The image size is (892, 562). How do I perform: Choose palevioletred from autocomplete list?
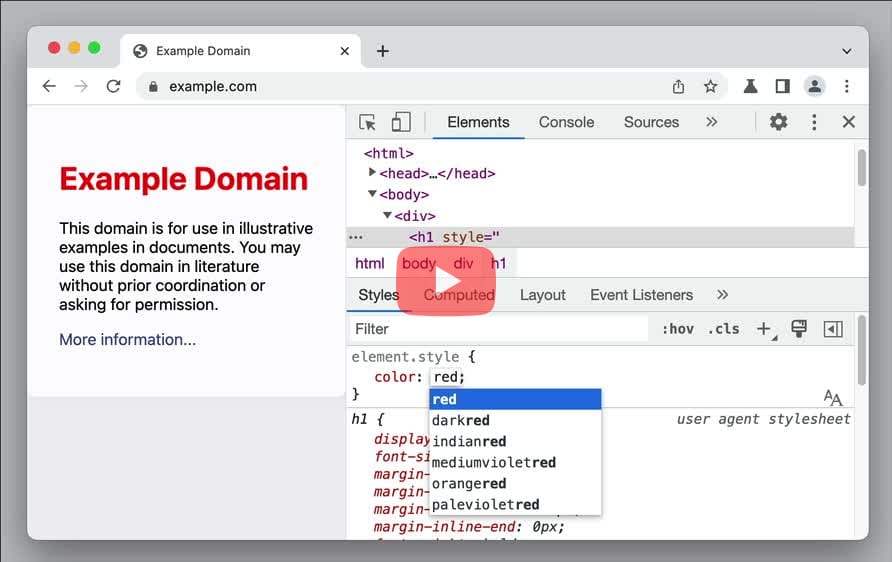coord(515,505)
